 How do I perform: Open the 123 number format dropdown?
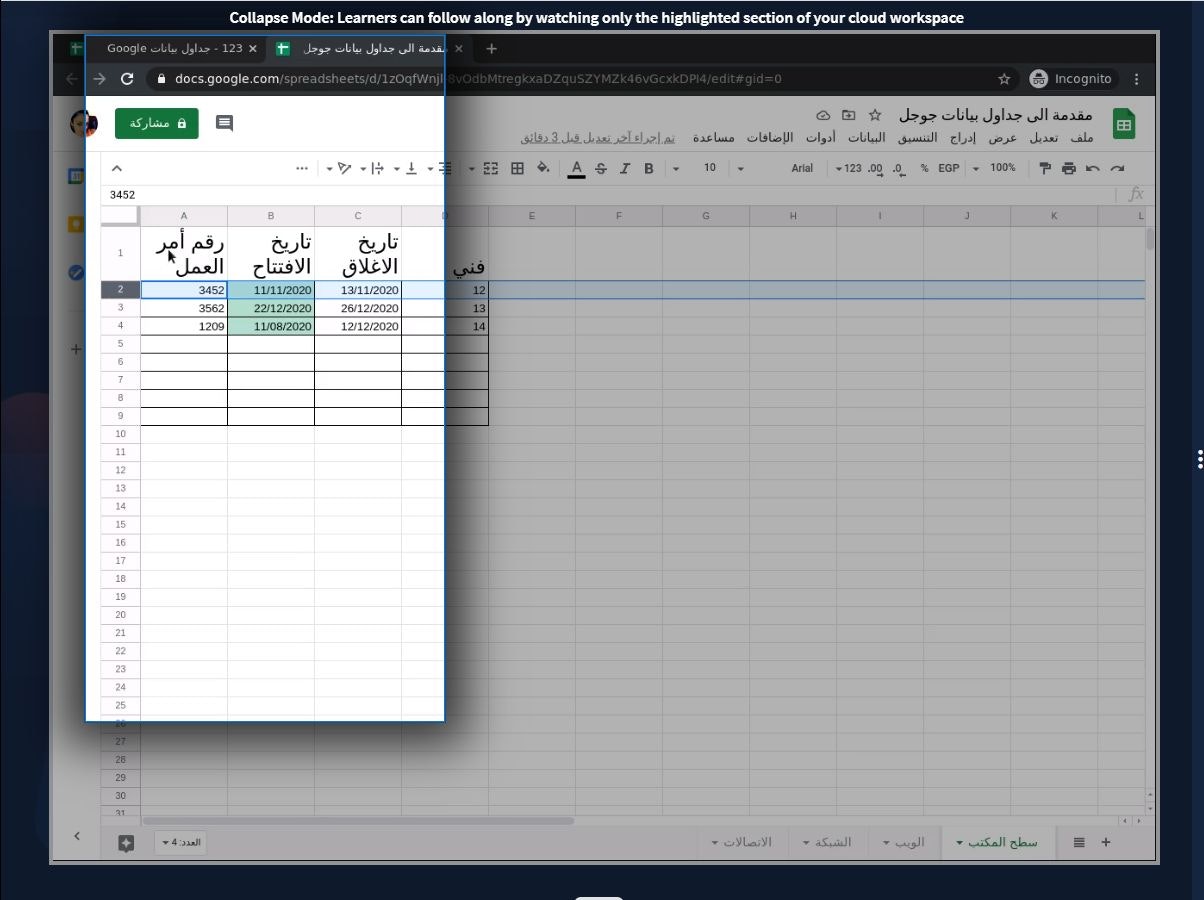tap(847, 168)
